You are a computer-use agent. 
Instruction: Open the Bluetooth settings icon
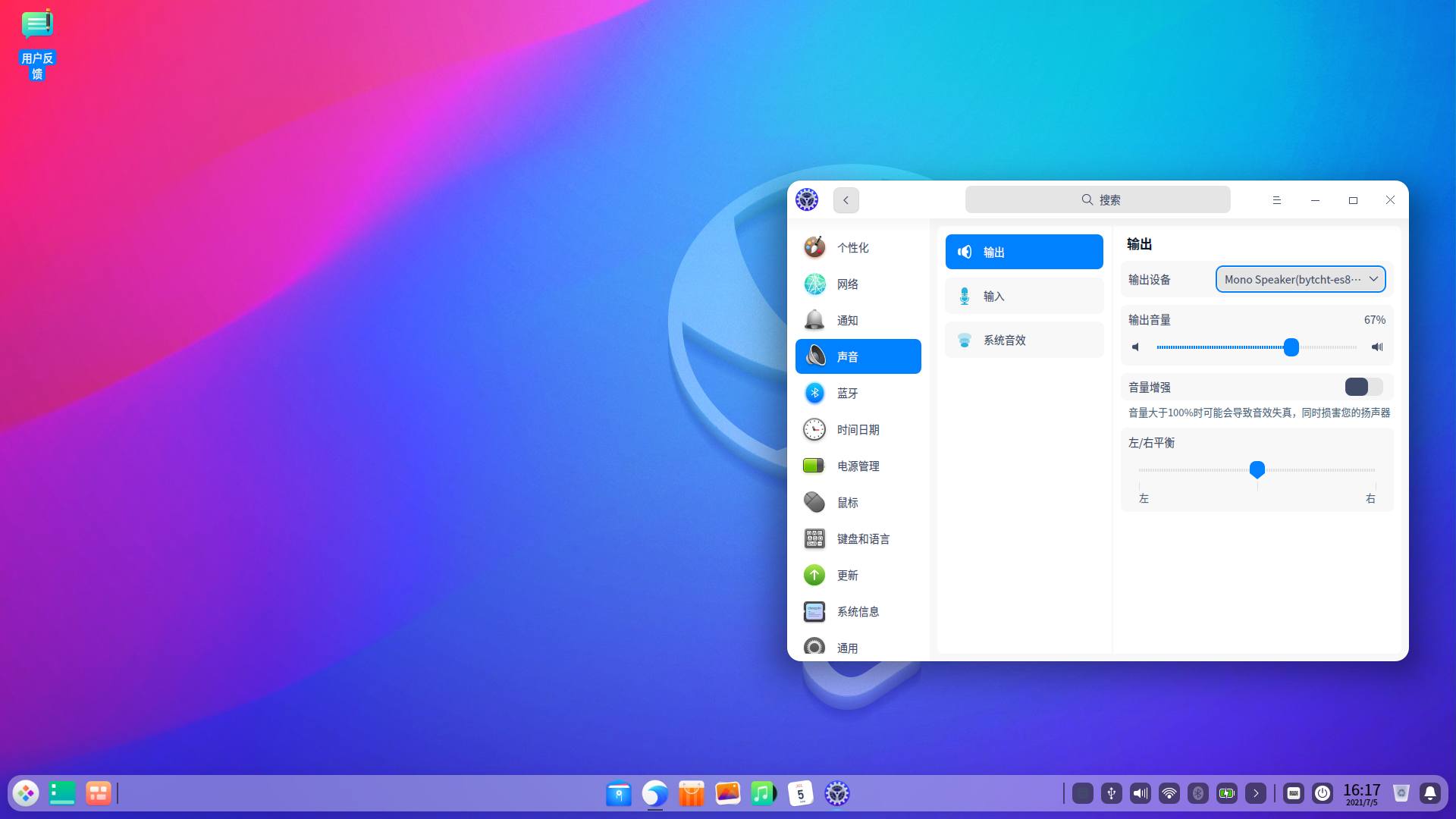[814, 393]
